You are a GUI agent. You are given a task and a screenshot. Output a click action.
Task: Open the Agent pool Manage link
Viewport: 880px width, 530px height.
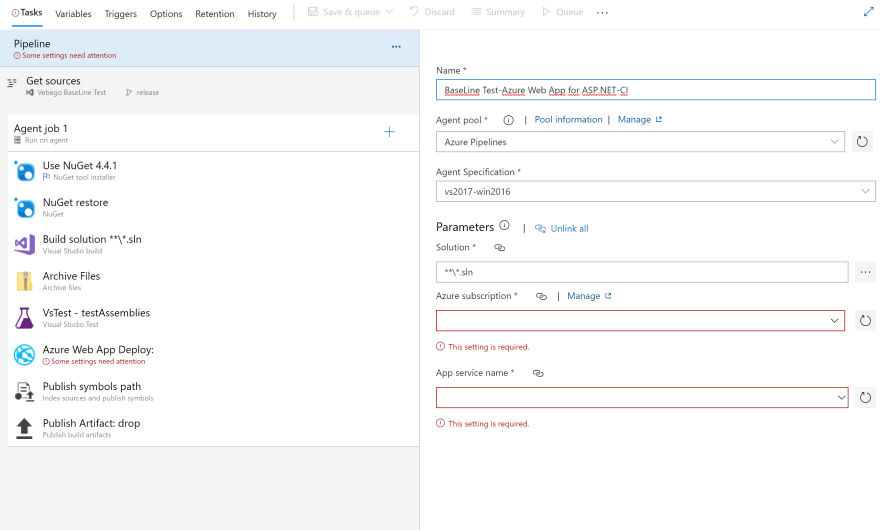tap(640, 120)
